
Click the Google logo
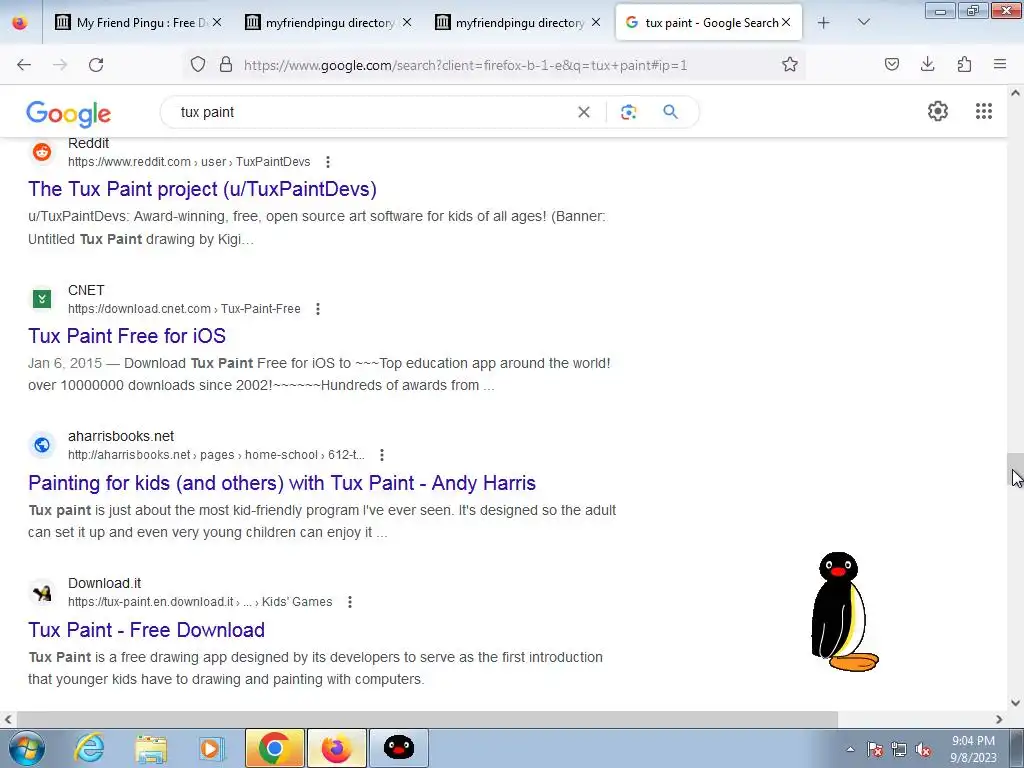(69, 114)
